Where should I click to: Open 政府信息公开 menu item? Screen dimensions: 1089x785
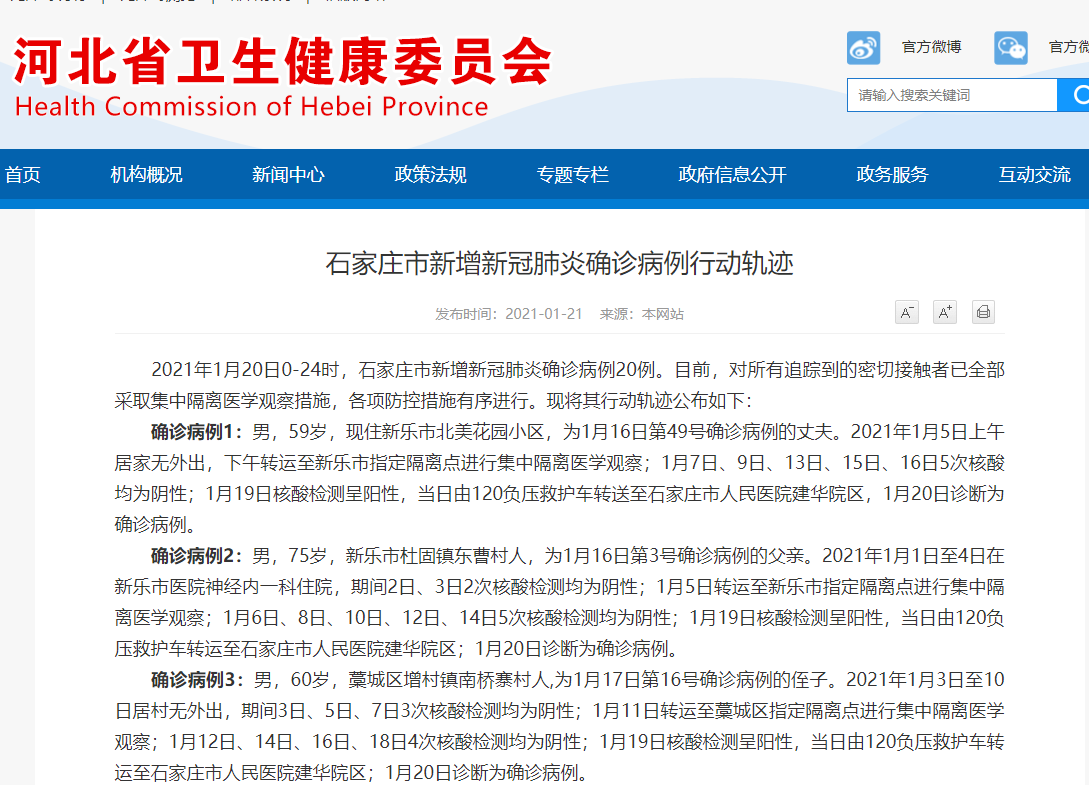pos(733,174)
